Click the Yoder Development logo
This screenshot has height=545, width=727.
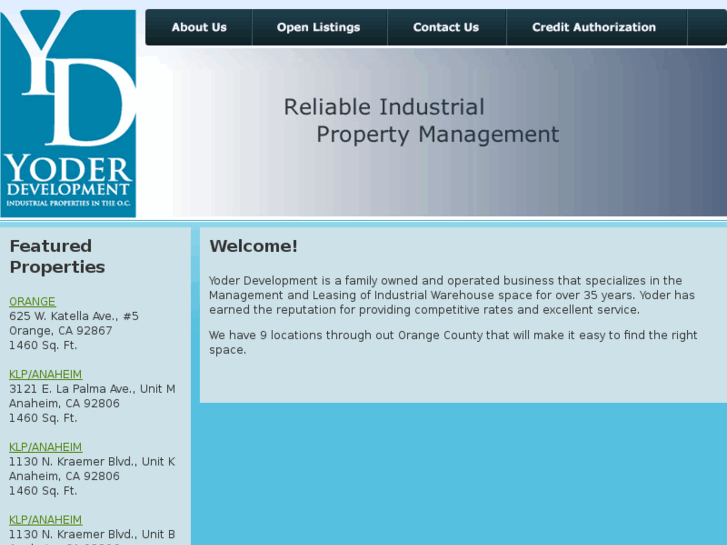pos(68,113)
